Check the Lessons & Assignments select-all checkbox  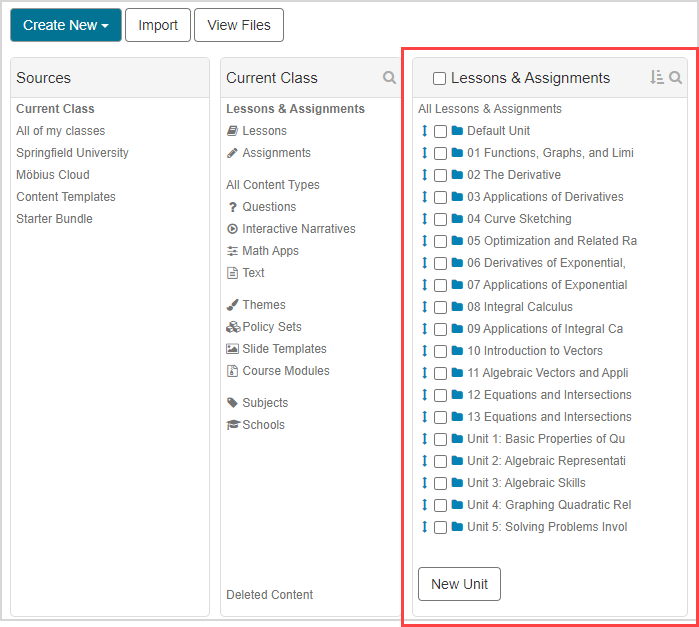coord(439,79)
